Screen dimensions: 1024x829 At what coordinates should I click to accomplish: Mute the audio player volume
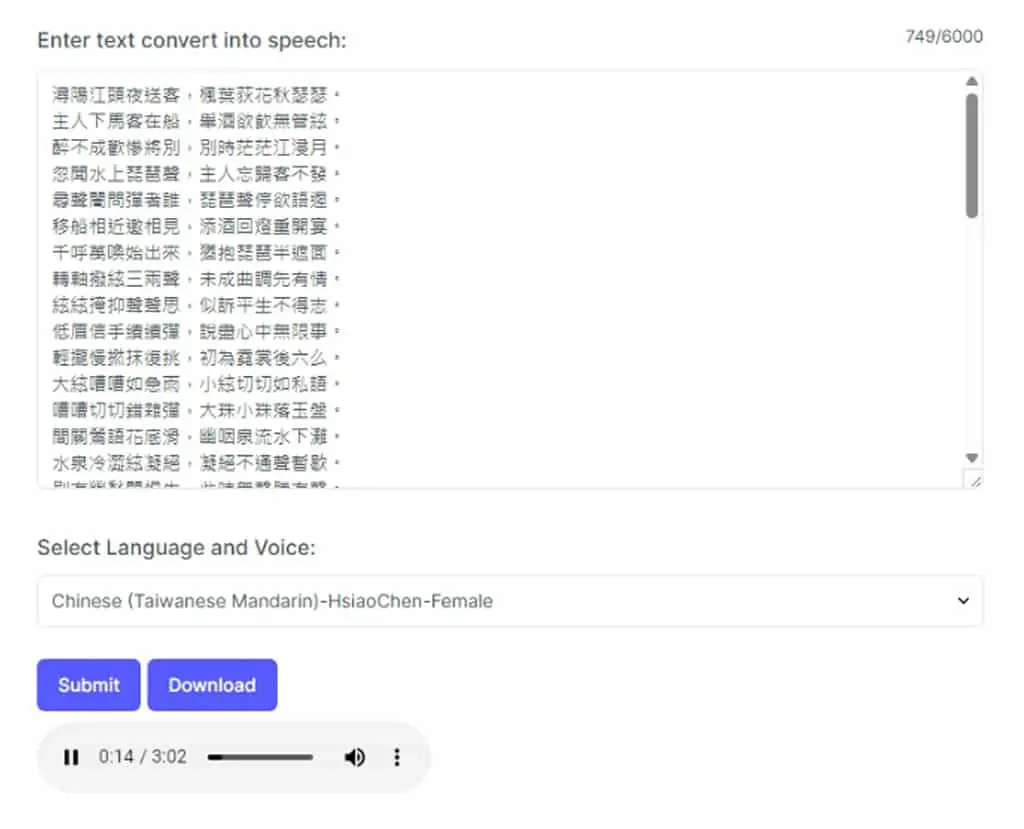(x=355, y=757)
